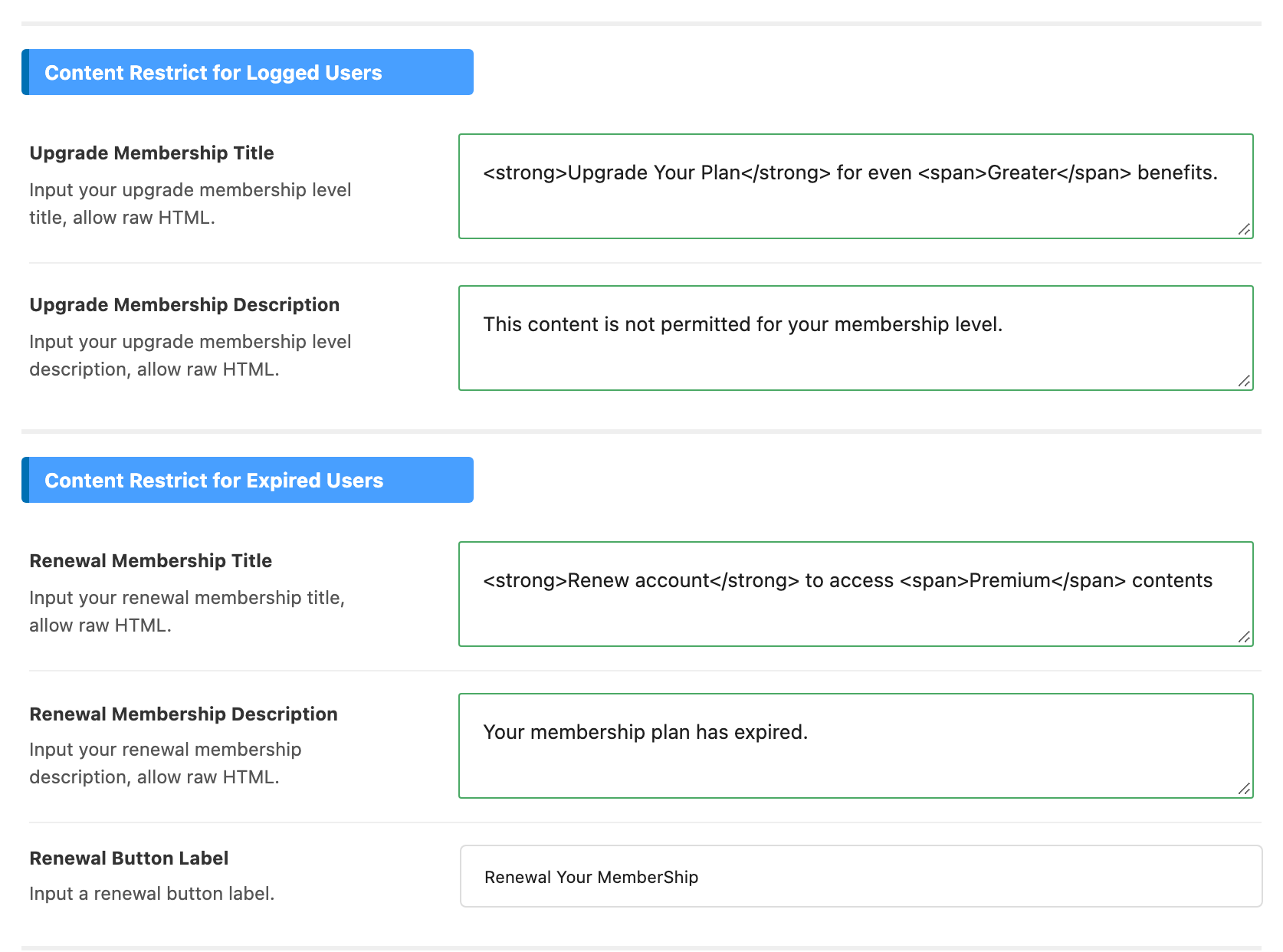Click the "Input your renewal membership description" hint
The height and width of the screenshot is (952, 1283).
click(166, 763)
